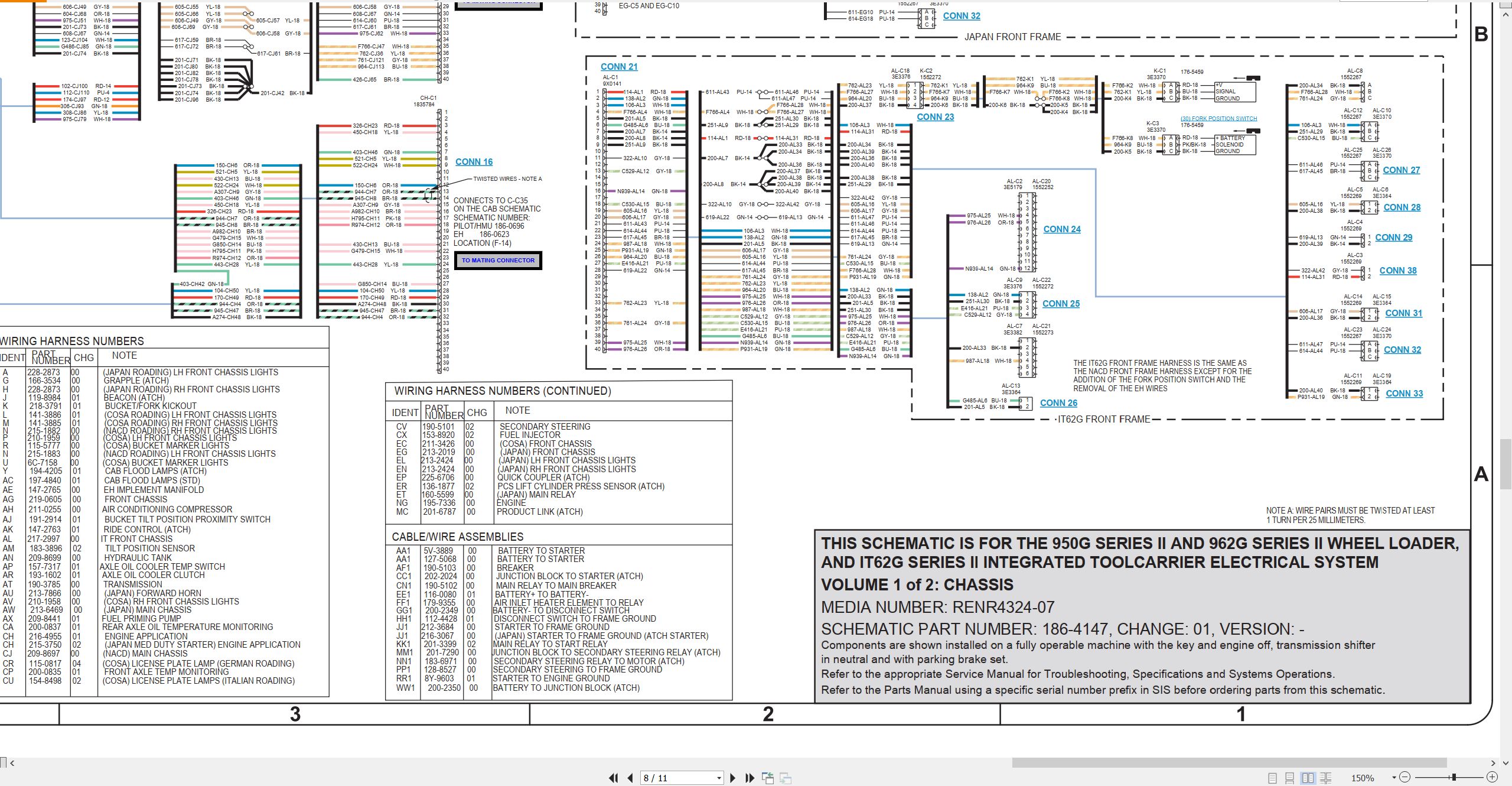The width and height of the screenshot is (1512, 786).
Task: Follow the CONN 29 link
Action: pyautogui.click(x=1394, y=238)
